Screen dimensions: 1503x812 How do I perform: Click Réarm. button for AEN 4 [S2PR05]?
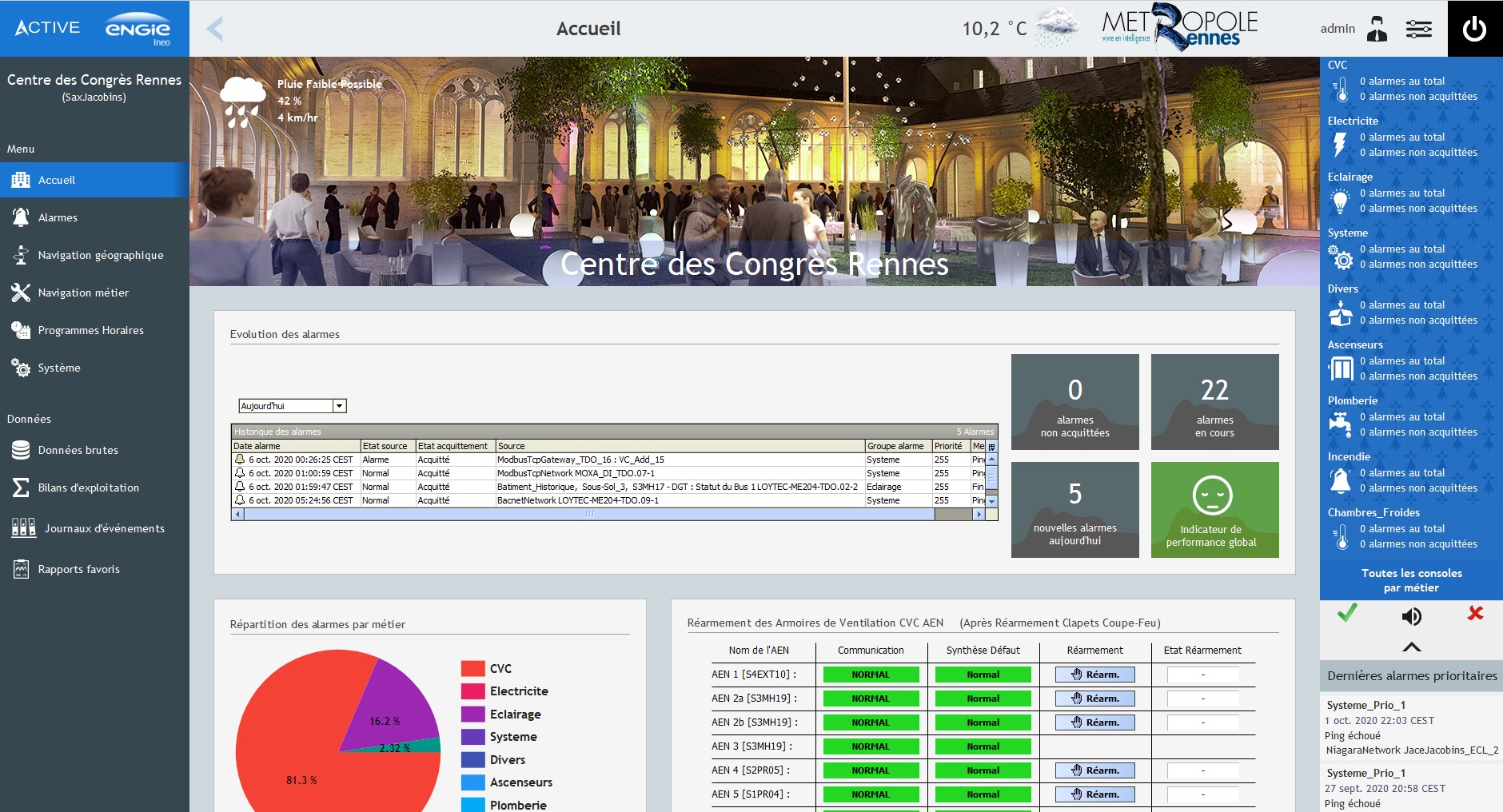click(1095, 770)
